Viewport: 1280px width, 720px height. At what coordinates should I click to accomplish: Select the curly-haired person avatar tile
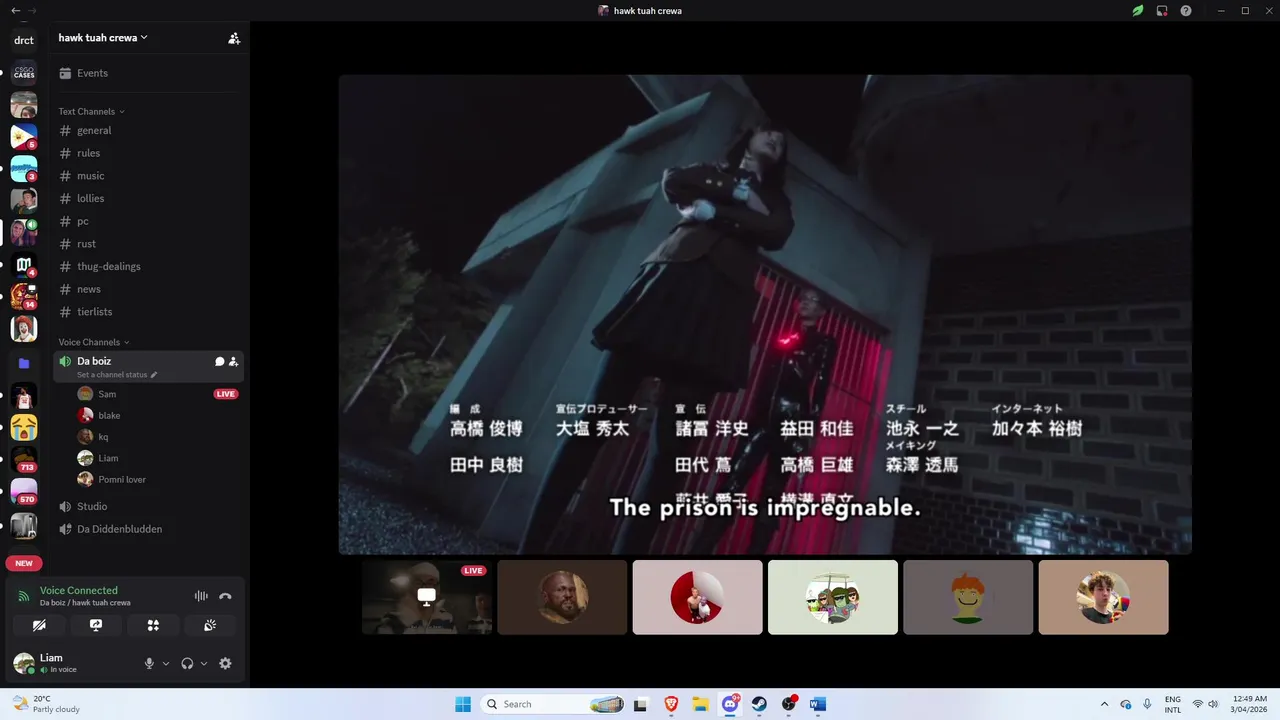pyautogui.click(x=1103, y=597)
